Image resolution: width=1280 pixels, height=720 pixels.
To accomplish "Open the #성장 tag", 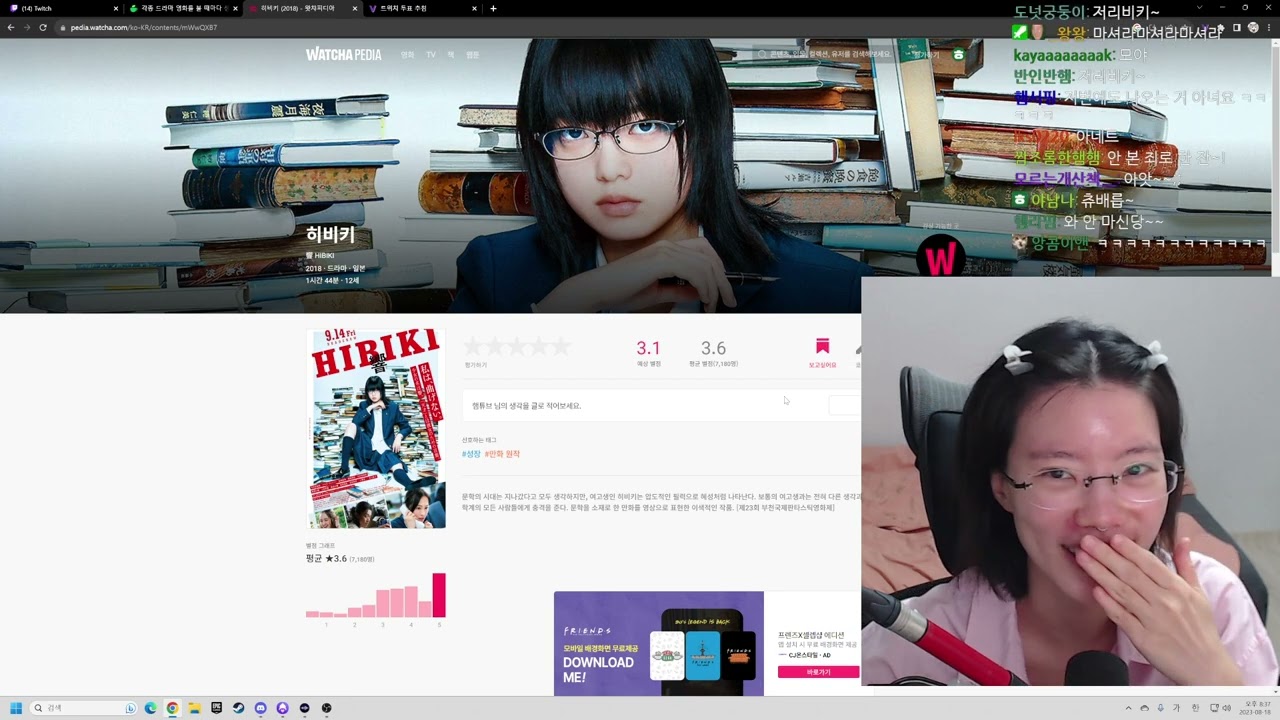I will tap(471, 454).
